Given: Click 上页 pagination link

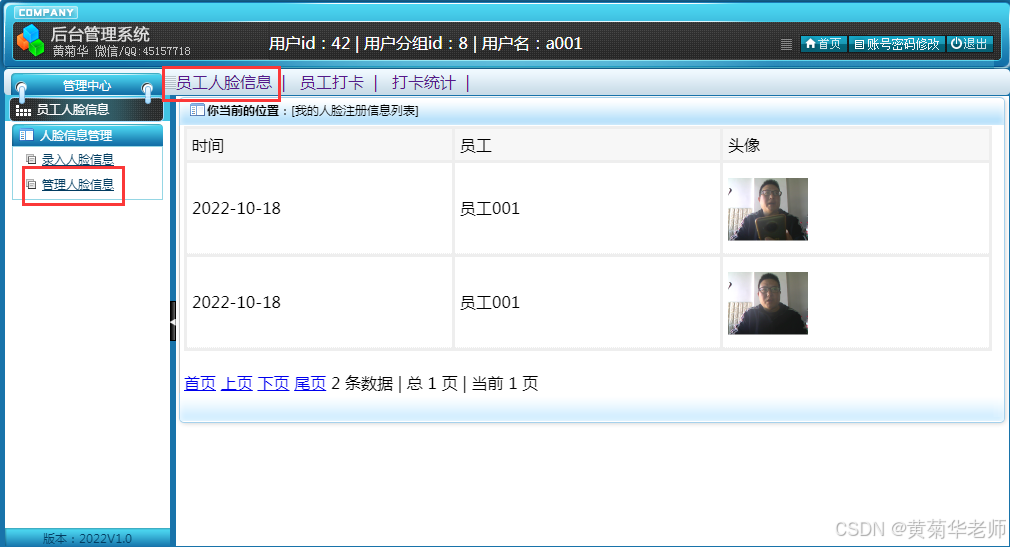Looking at the screenshot, I should click(x=236, y=383).
